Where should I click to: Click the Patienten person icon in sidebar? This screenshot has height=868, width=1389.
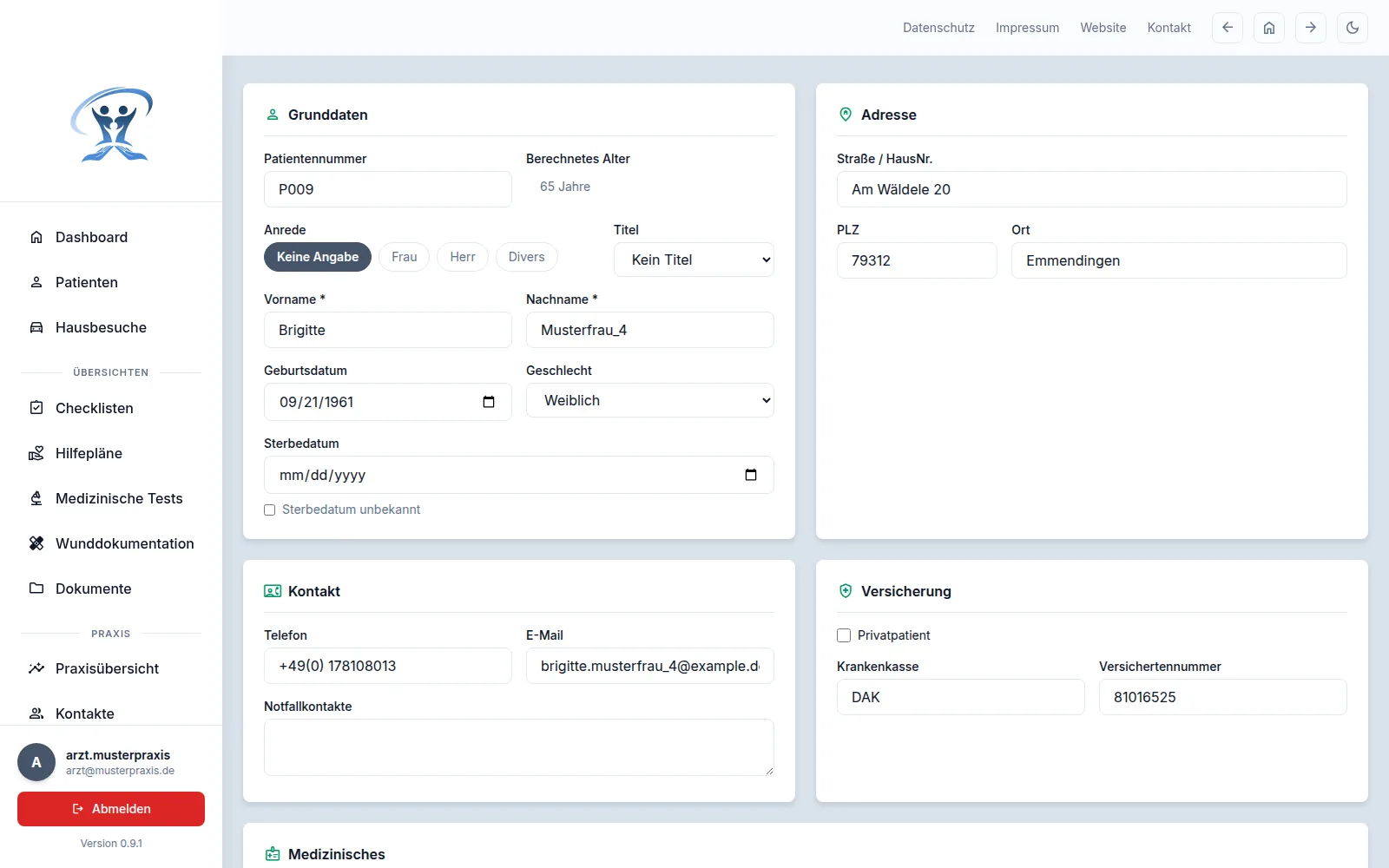click(36, 282)
